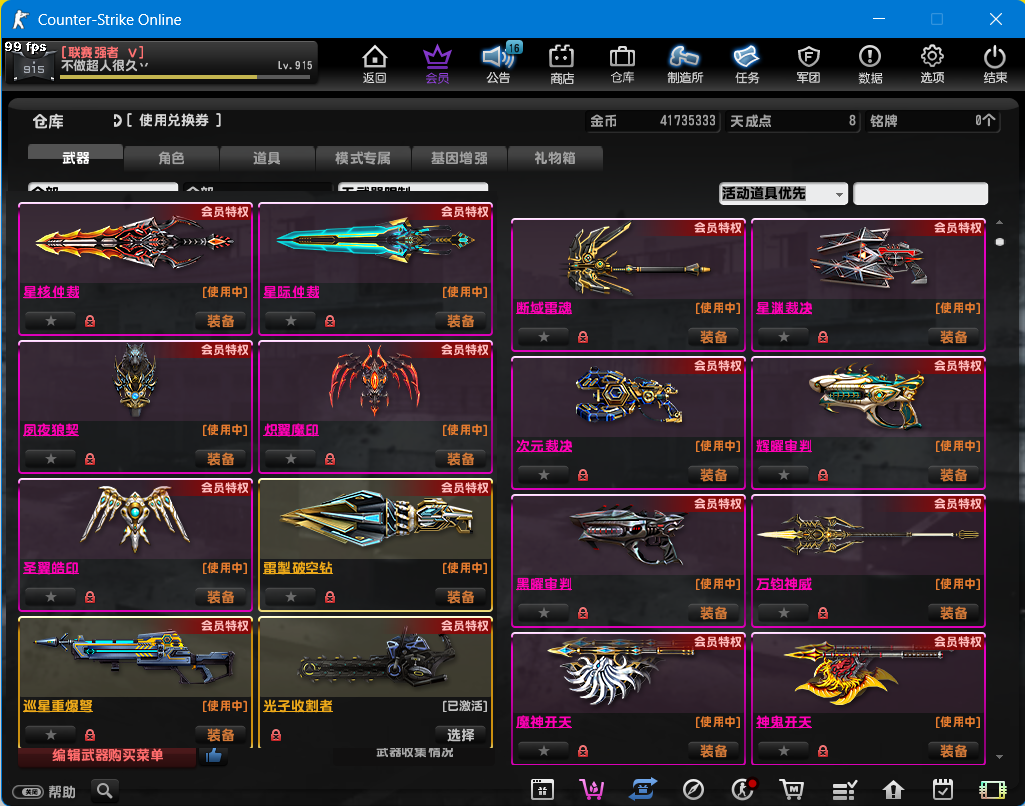Click the lock icon on 巡星重爆弩 card
Viewport: 1025px width, 806px height.
90,735
